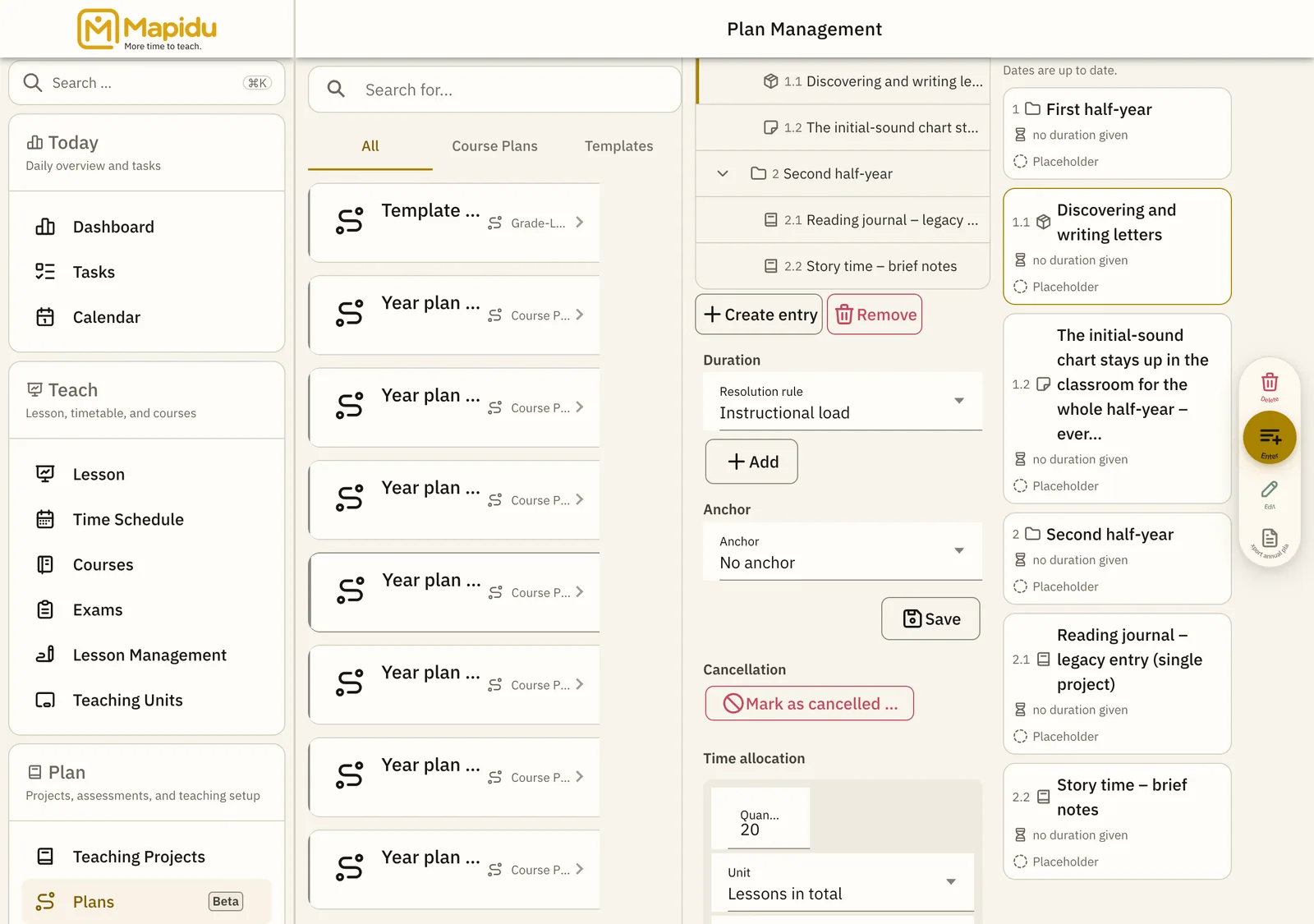Select the First half-year card
1314x924 pixels.
click(1117, 134)
